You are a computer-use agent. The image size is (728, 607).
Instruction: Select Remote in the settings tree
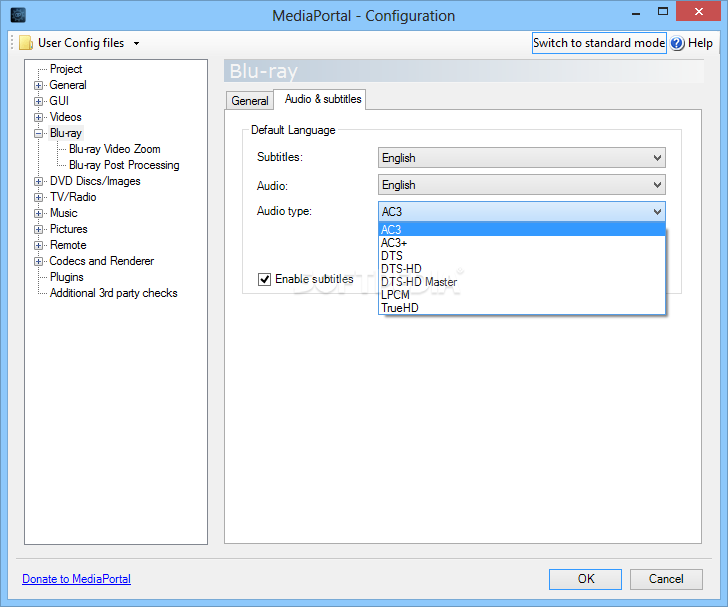point(68,245)
